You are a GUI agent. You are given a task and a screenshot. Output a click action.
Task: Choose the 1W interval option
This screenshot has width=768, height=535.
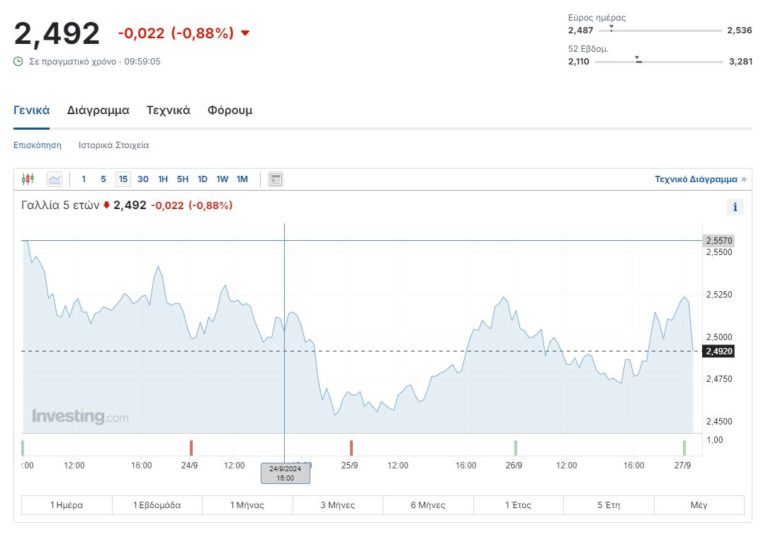point(222,179)
